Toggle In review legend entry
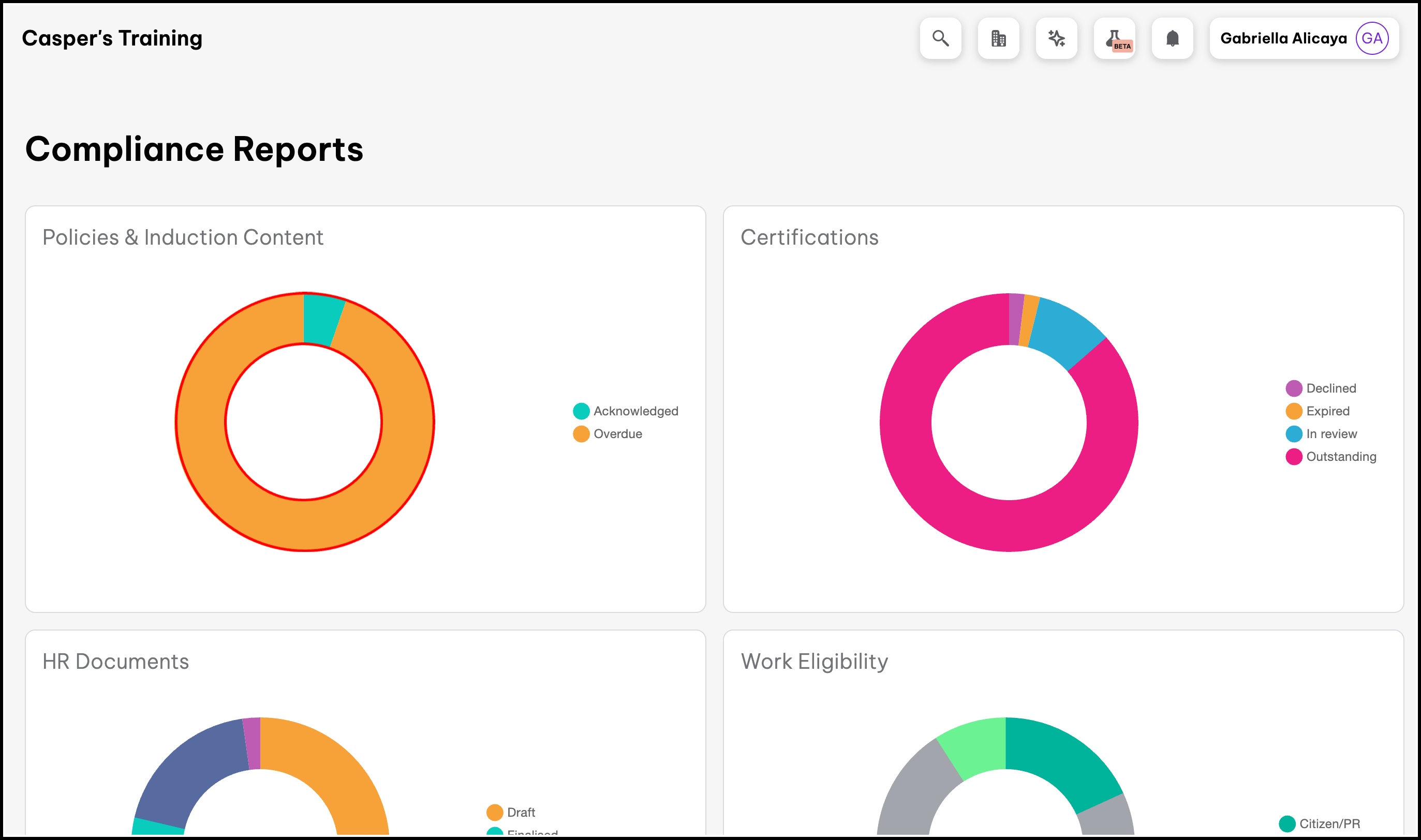The image size is (1421, 840). click(1321, 433)
